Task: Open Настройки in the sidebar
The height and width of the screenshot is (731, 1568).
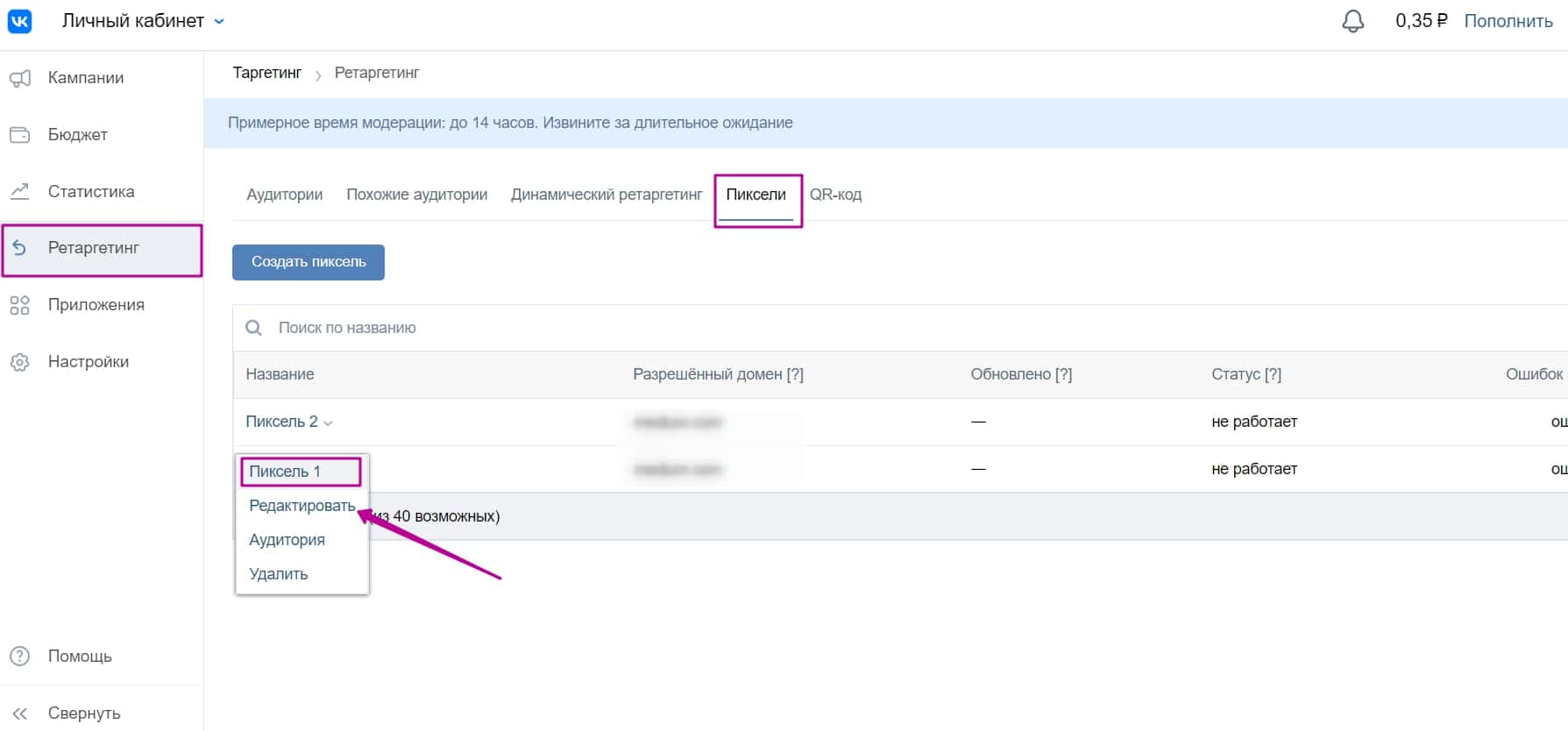Action: pos(89,362)
